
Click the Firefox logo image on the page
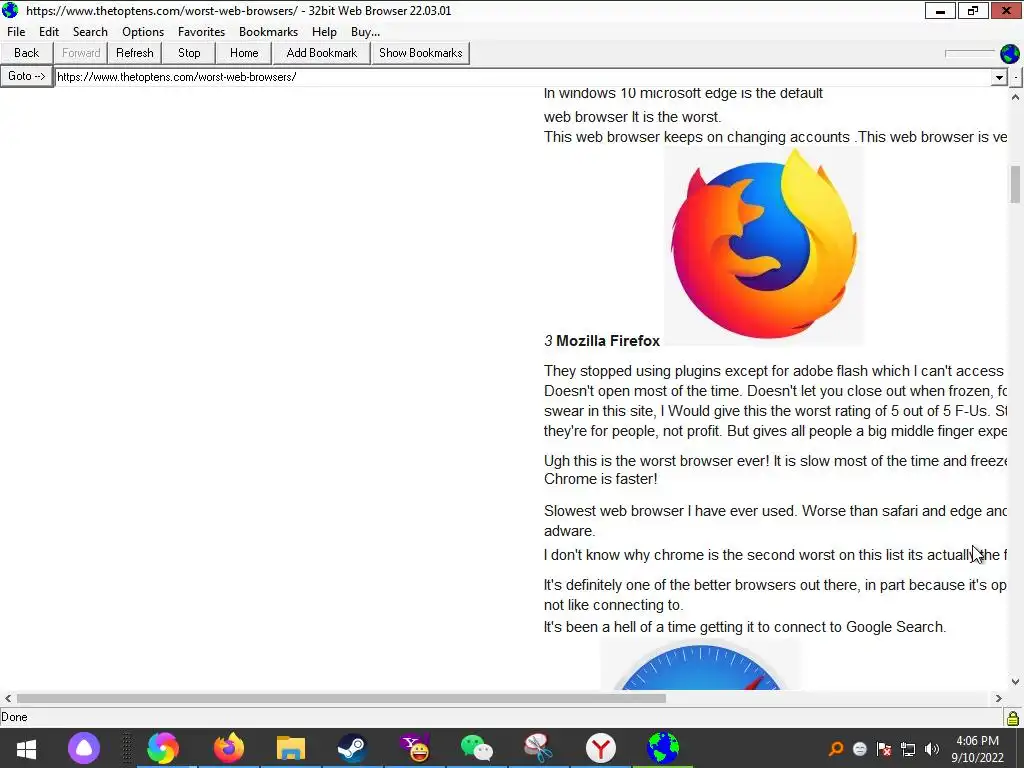click(763, 245)
